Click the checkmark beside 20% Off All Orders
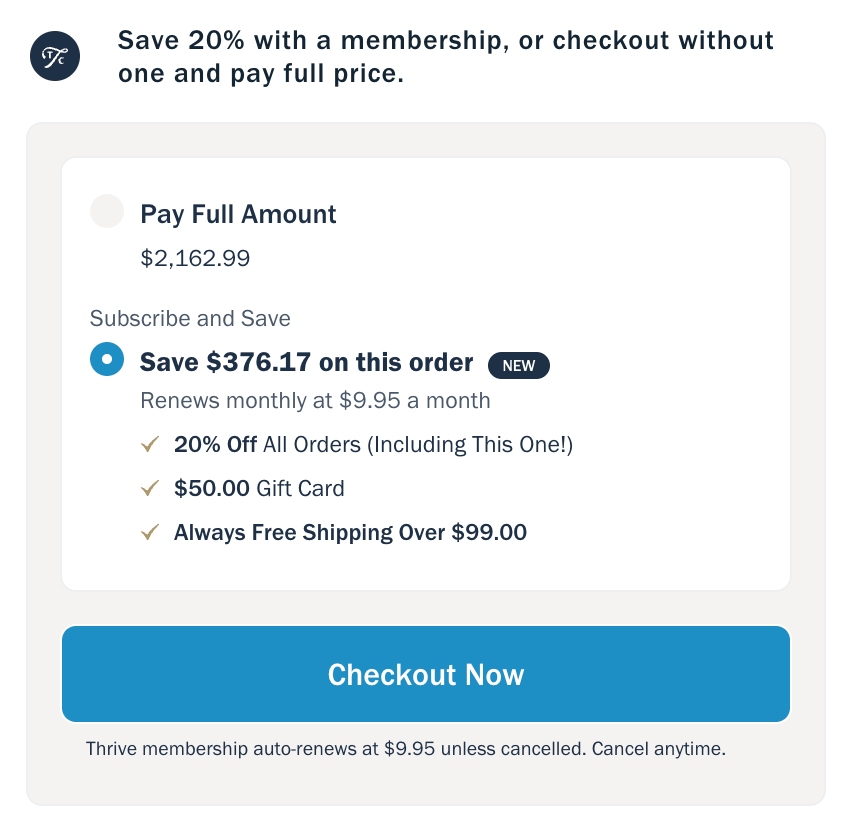Viewport: 850px width, 830px height. (150, 444)
